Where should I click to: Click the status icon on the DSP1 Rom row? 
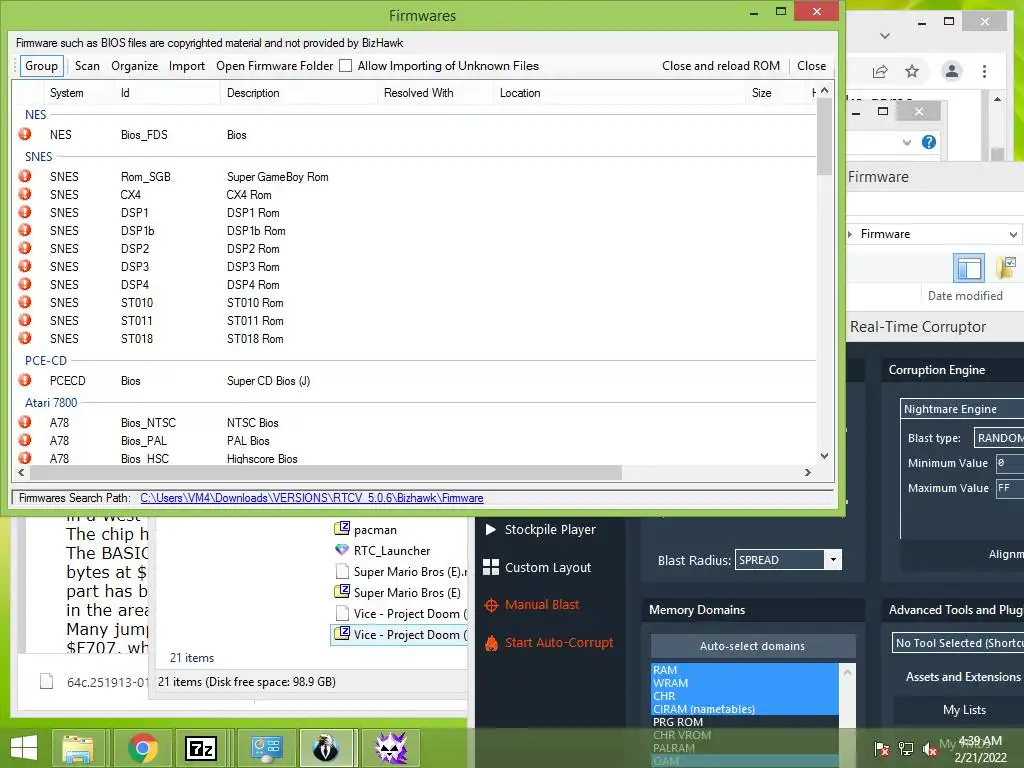coord(25,212)
